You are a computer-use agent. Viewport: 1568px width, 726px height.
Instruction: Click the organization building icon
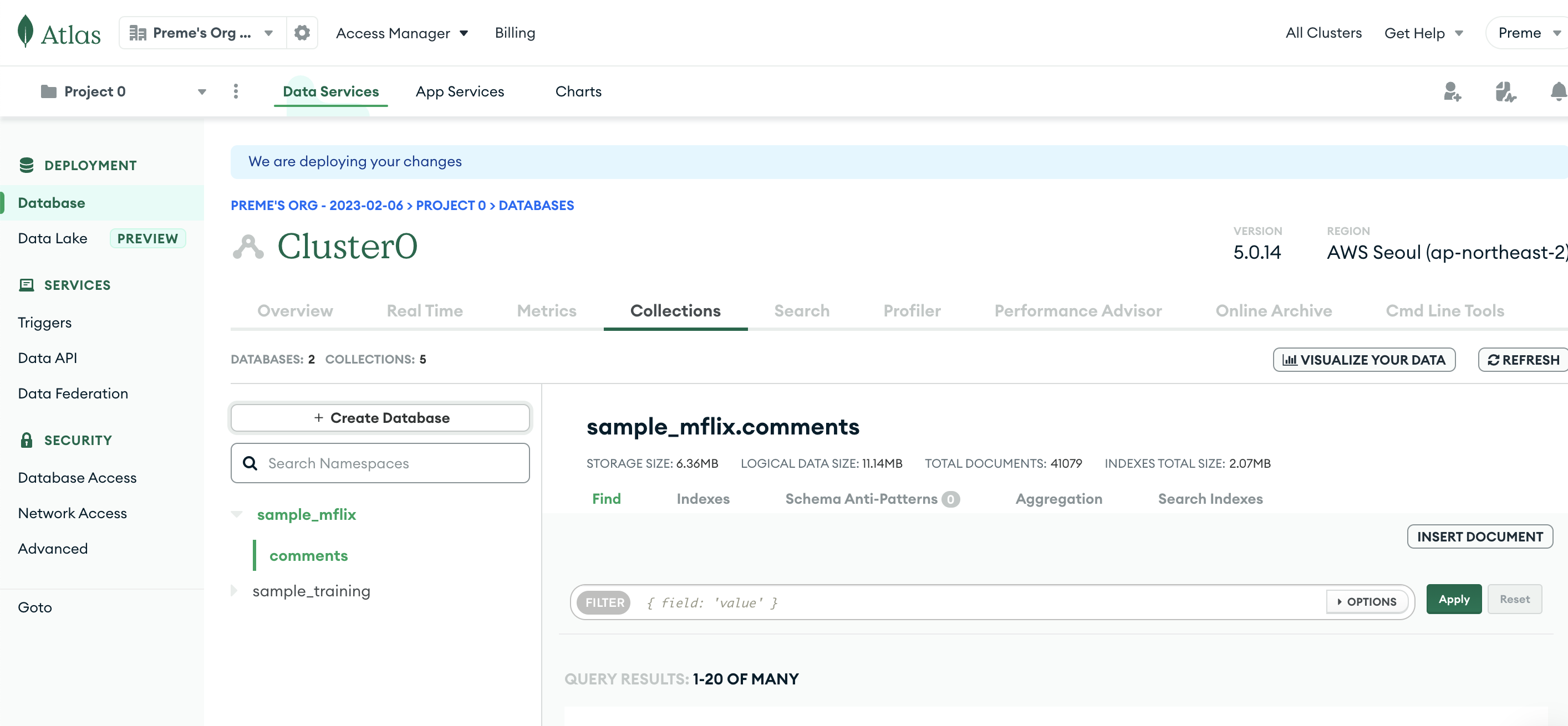[138, 33]
